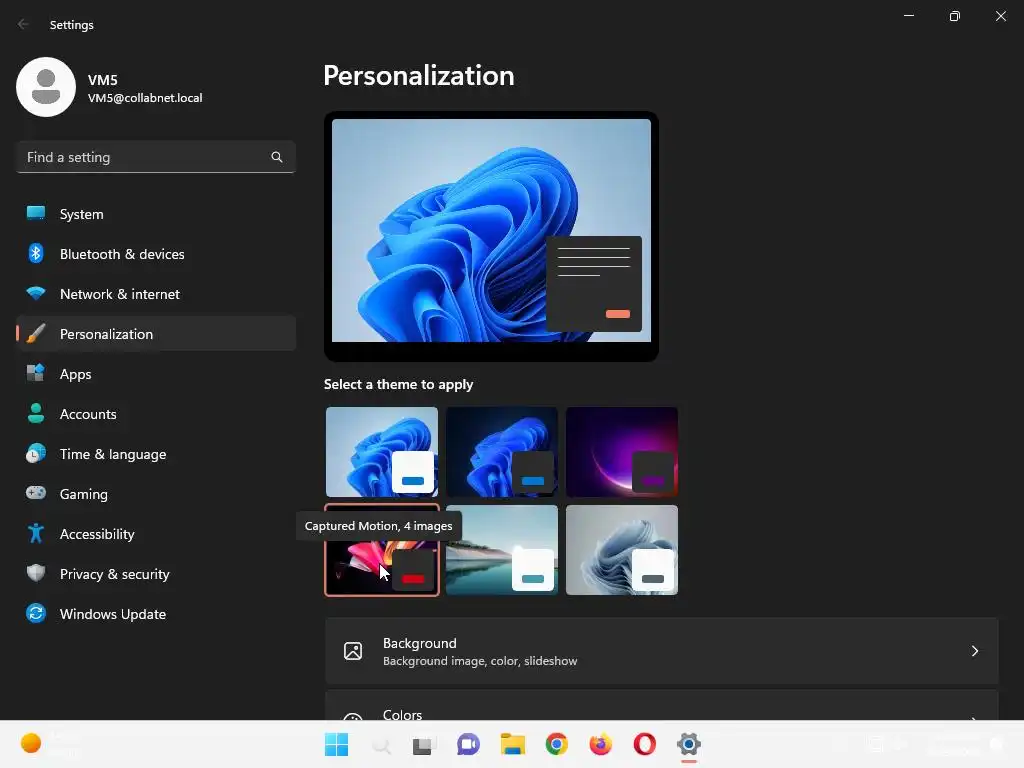This screenshot has width=1024, height=768.
Task: Launch Firefox from the taskbar
Action: click(601, 744)
